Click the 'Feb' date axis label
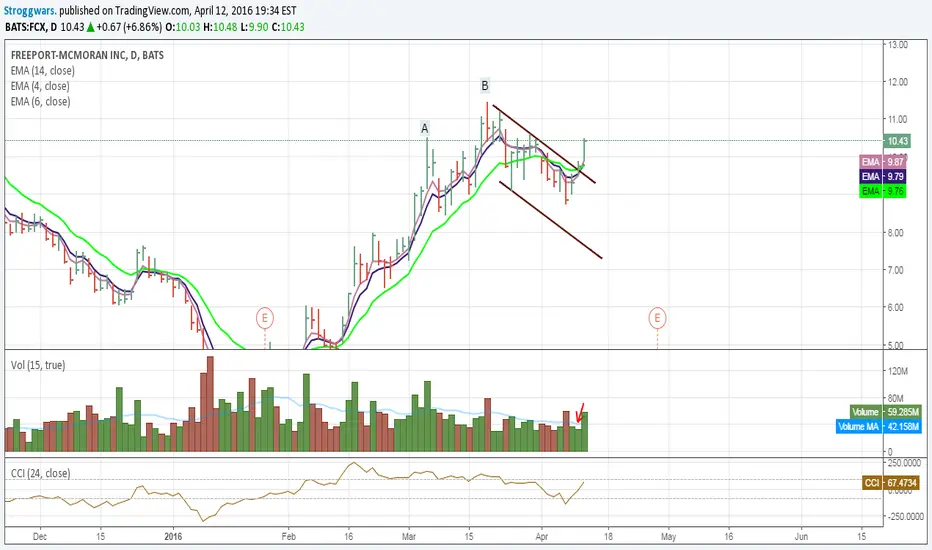 click(288, 536)
